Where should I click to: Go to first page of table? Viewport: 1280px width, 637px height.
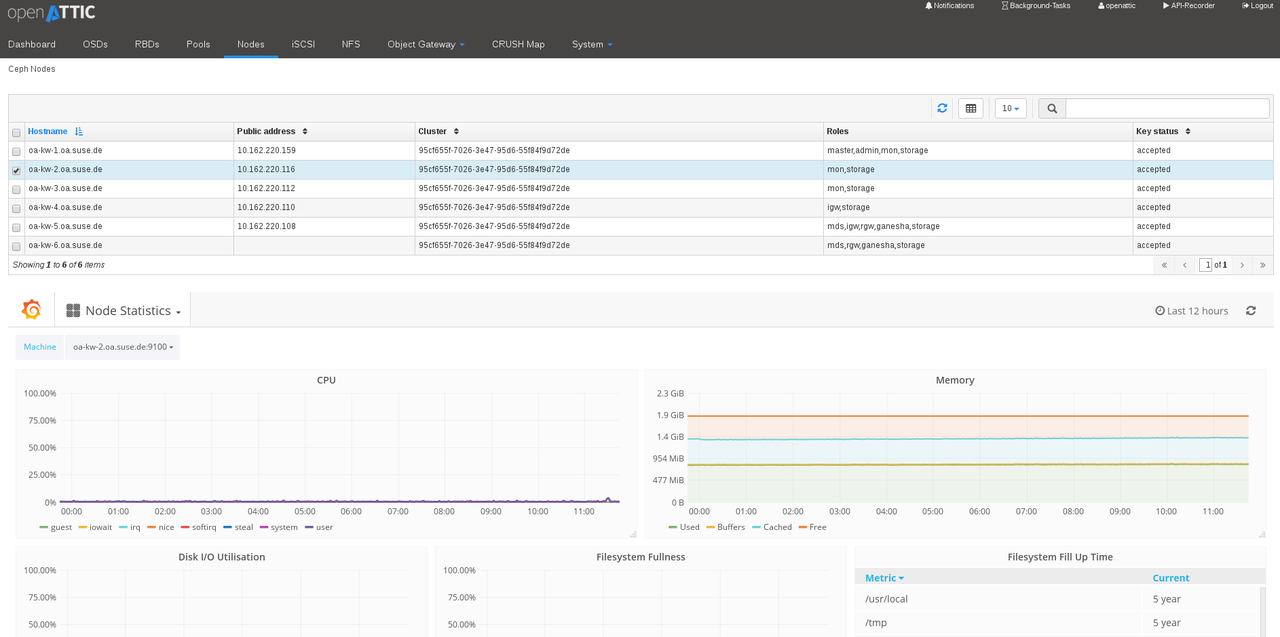click(x=1164, y=265)
